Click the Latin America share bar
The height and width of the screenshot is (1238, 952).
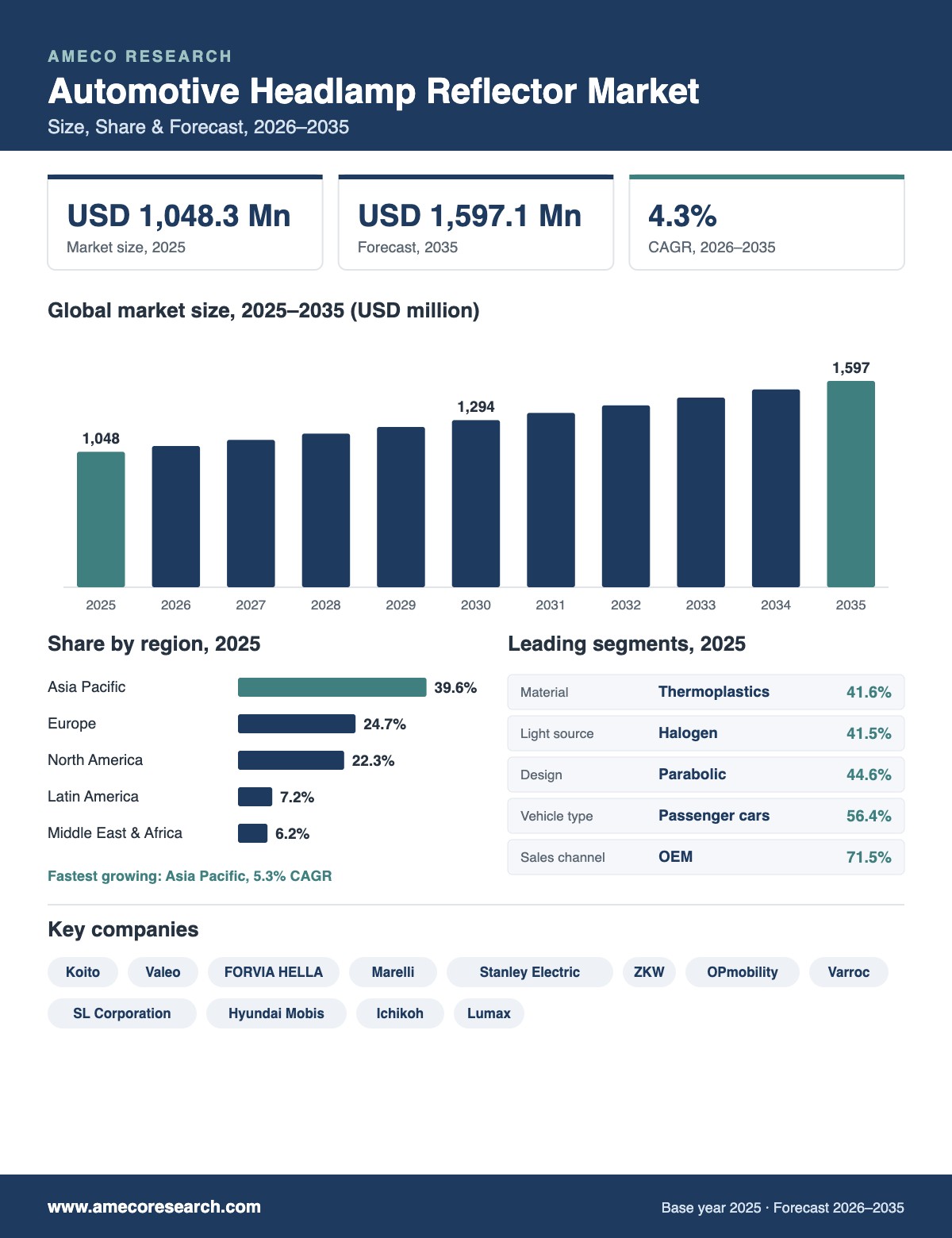click(255, 797)
